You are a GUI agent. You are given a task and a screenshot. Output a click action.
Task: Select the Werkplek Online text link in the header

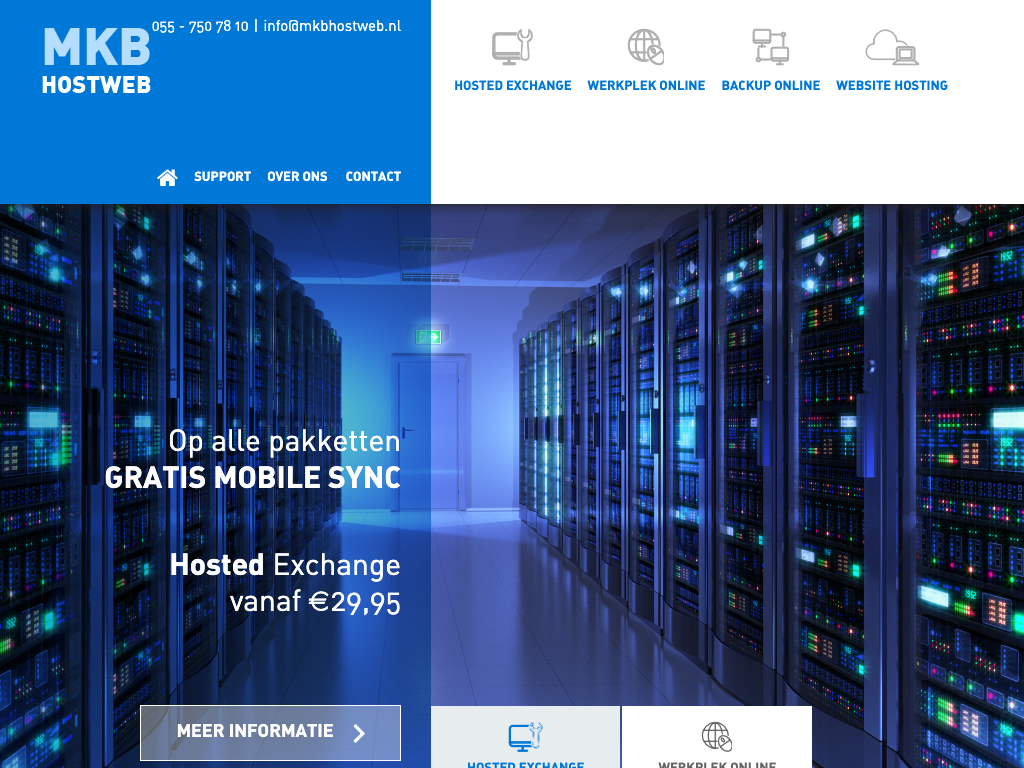pos(646,86)
